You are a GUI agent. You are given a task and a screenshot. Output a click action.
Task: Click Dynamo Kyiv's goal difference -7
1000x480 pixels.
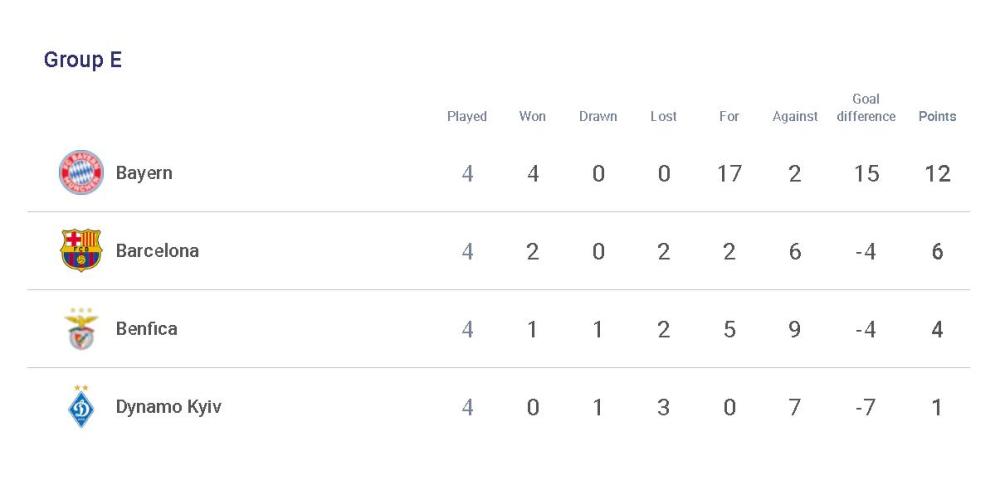click(865, 407)
